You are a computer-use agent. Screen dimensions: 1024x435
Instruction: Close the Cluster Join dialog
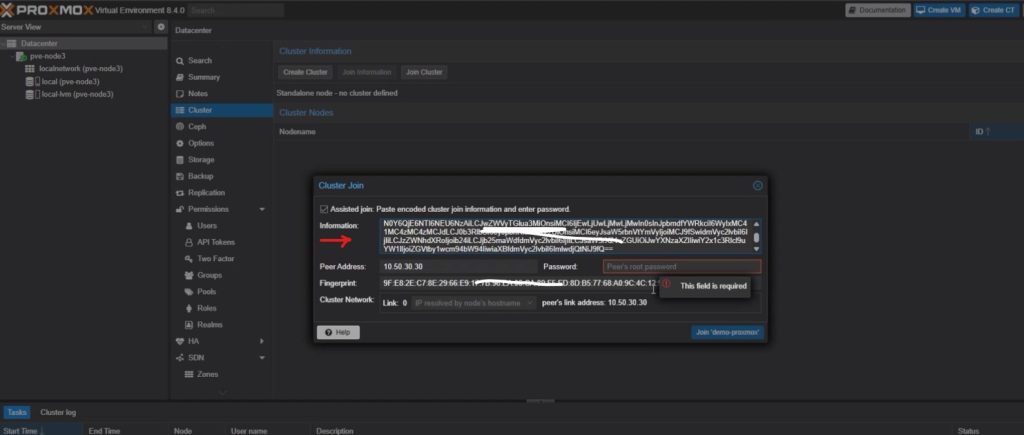758,185
